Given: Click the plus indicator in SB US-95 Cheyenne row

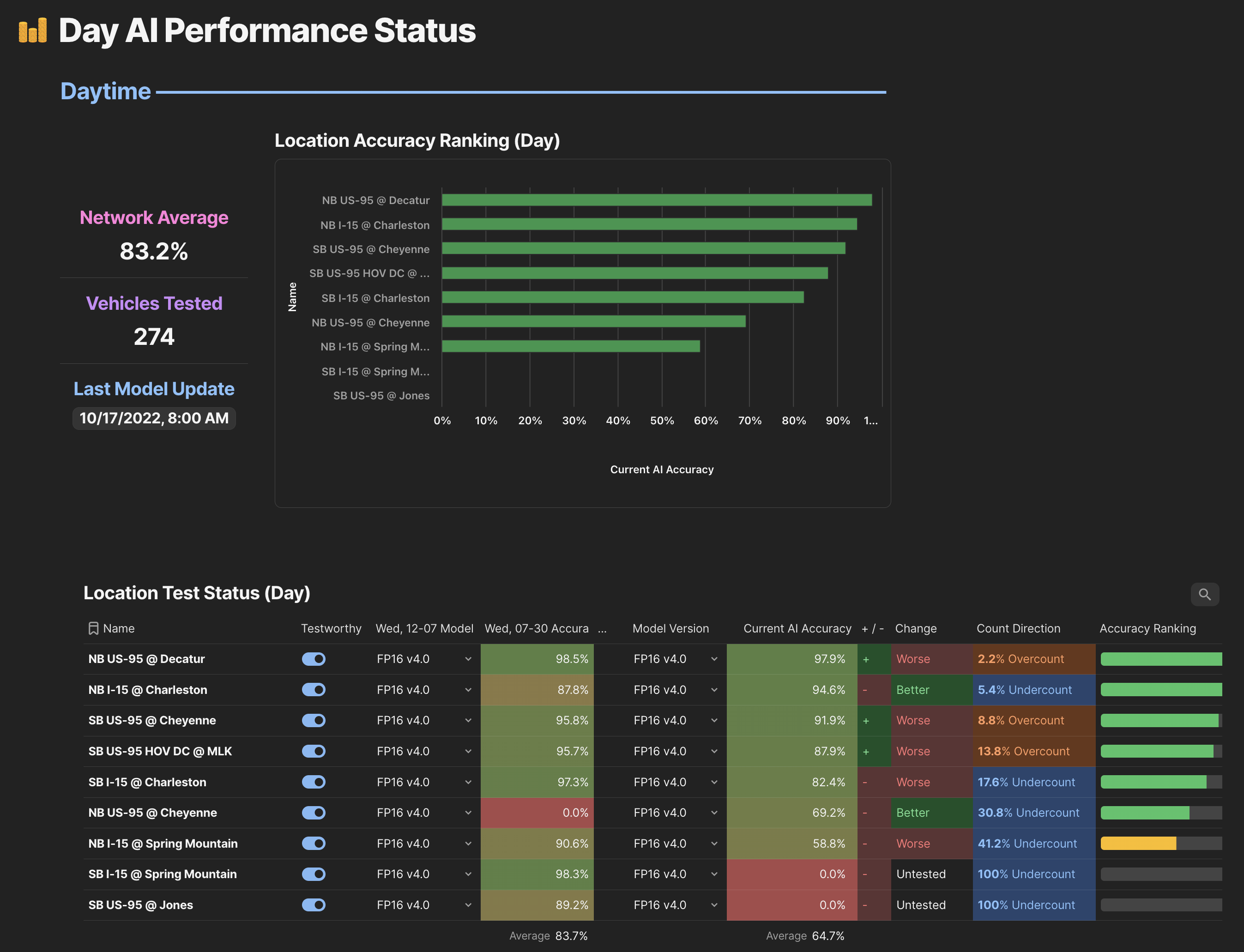Looking at the screenshot, I should coord(865,721).
